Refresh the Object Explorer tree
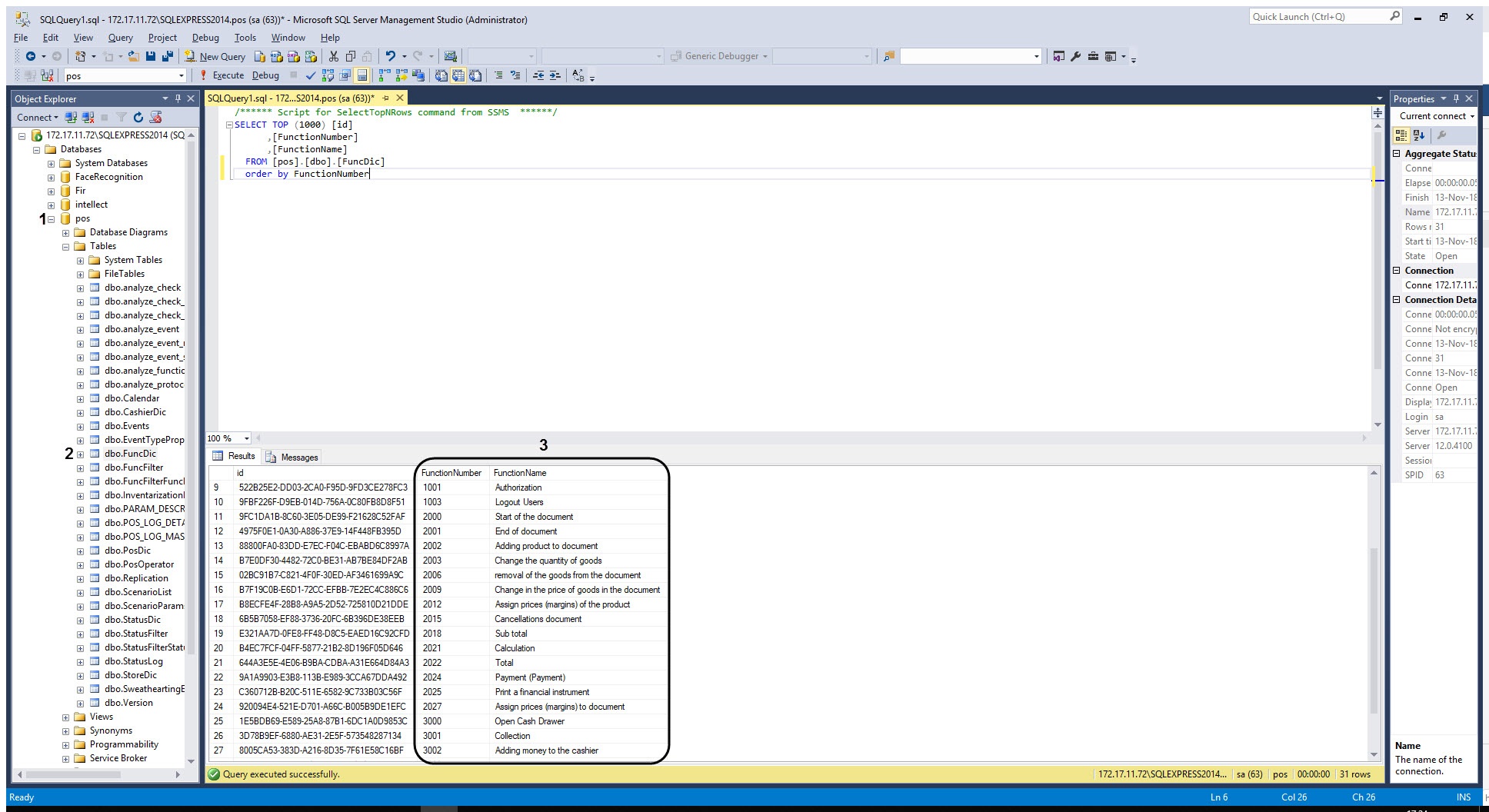Image resolution: width=1489 pixels, height=812 pixels. (138, 117)
